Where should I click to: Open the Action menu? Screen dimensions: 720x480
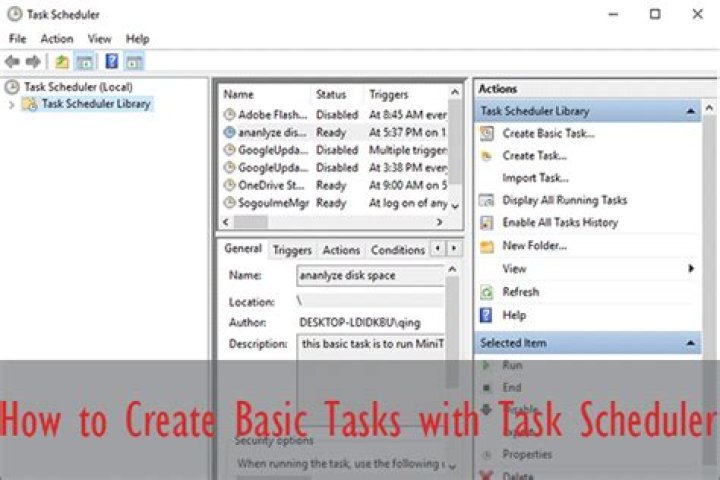pyautogui.click(x=57, y=39)
